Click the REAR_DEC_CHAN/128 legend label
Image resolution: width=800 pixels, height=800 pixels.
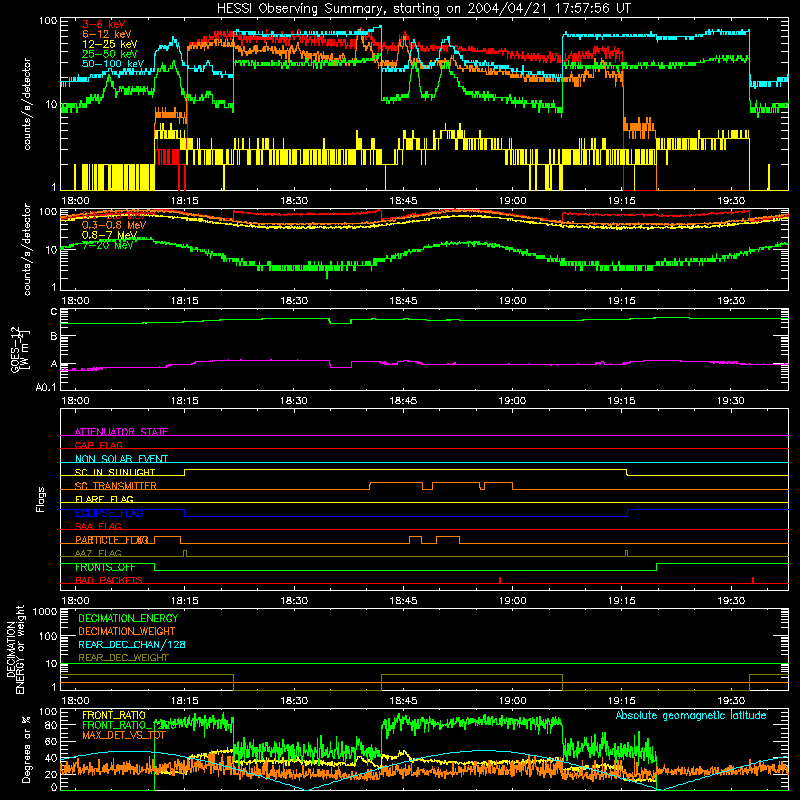[x=132, y=644]
